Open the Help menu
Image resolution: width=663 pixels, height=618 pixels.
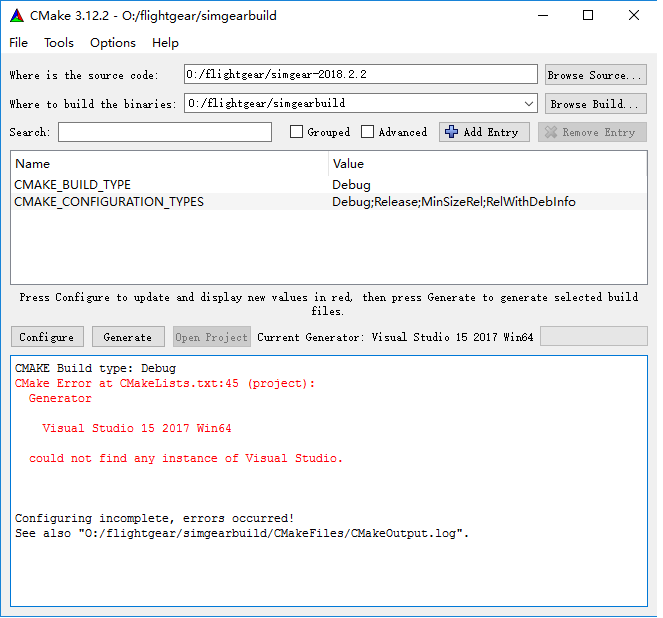[x=167, y=43]
